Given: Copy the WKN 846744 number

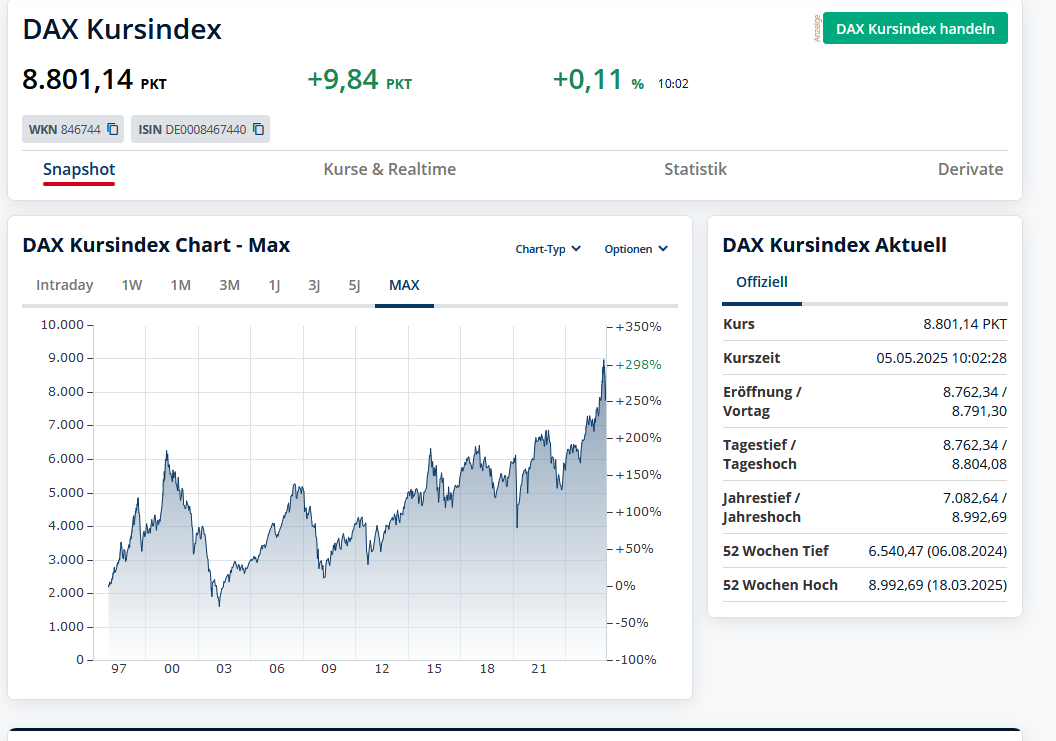Looking at the screenshot, I should point(113,129).
